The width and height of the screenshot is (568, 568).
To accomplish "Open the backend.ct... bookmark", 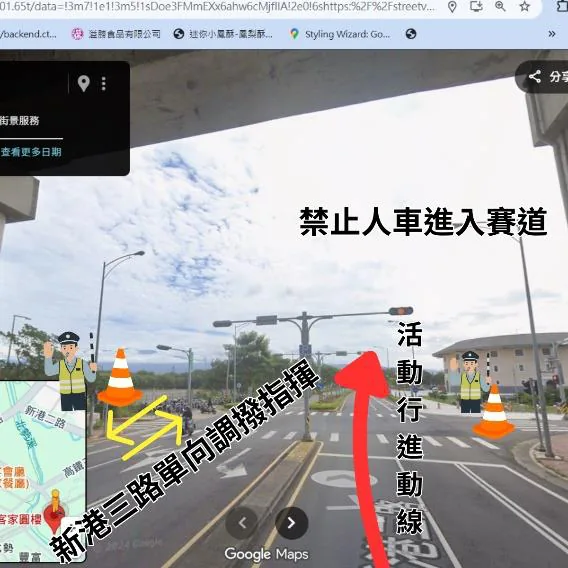I will point(28,34).
